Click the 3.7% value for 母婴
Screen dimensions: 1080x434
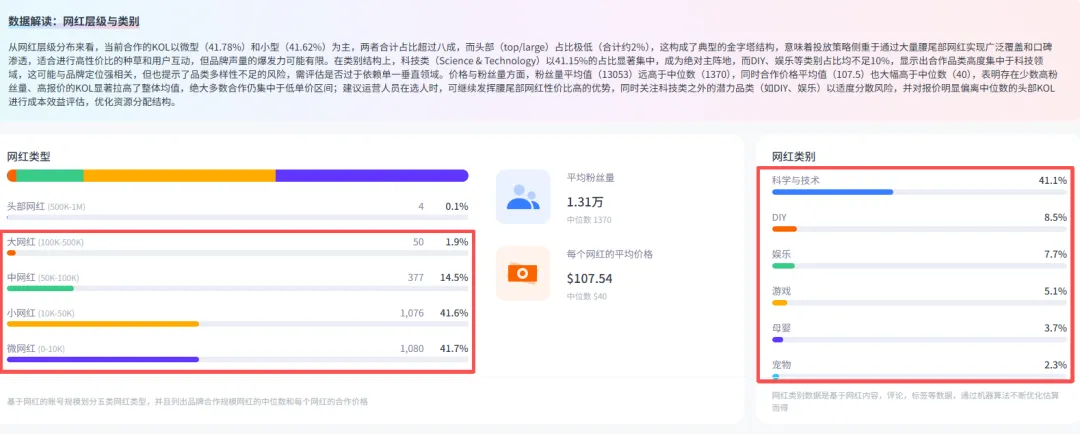coord(1055,328)
